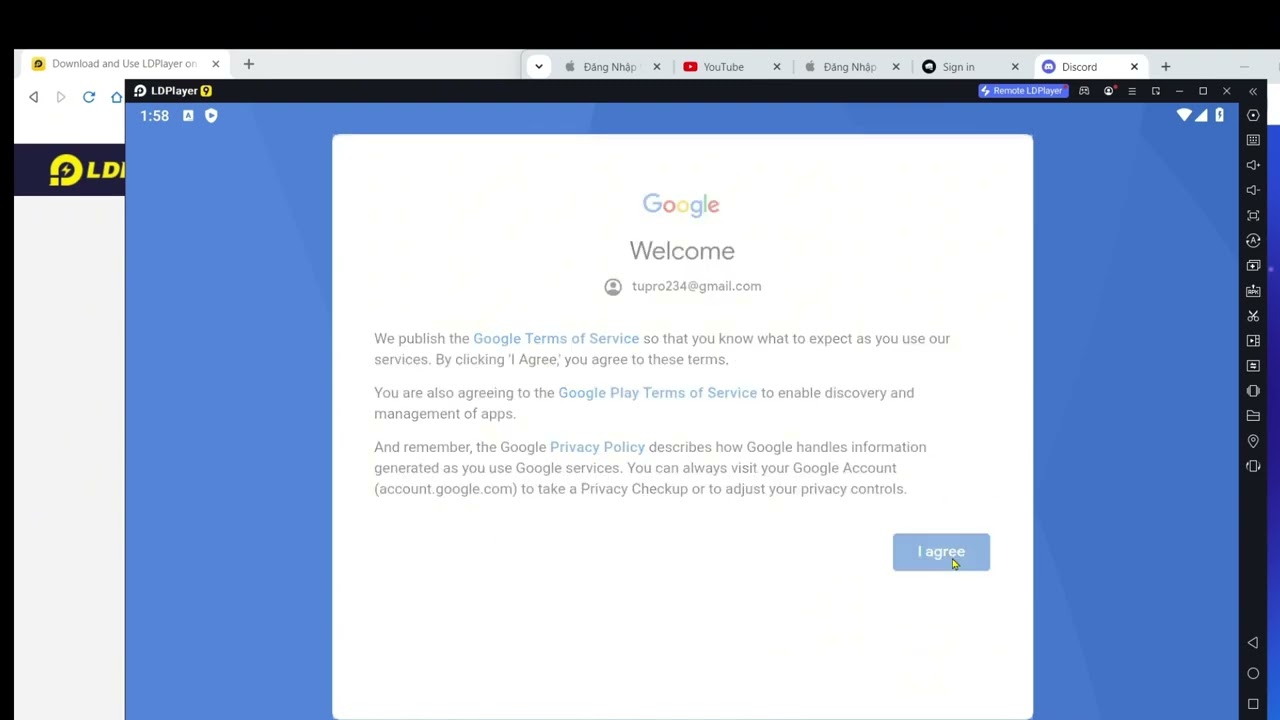1280x720 pixels.
Task: Open new tab beside LDPlayer download tab
Action: click(x=249, y=64)
